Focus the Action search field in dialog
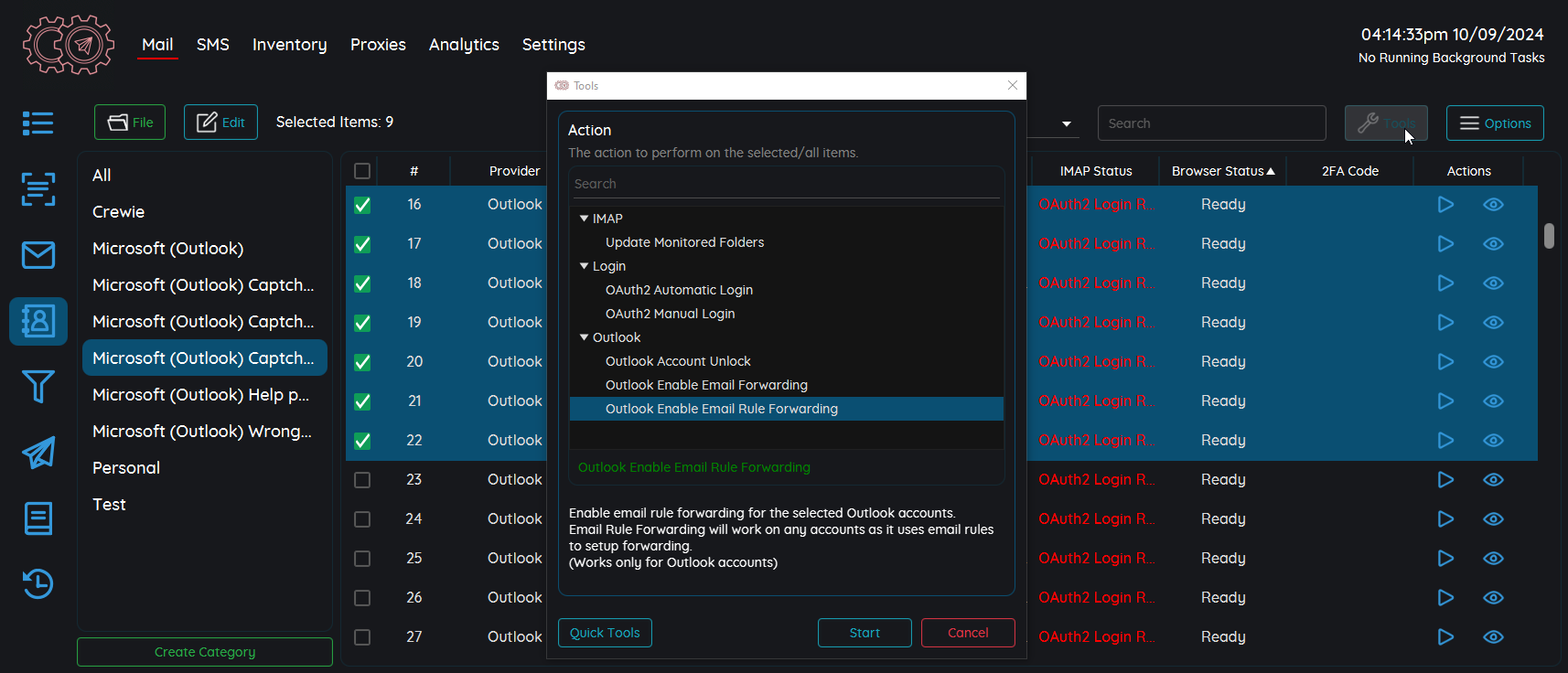 click(x=787, y=184)
